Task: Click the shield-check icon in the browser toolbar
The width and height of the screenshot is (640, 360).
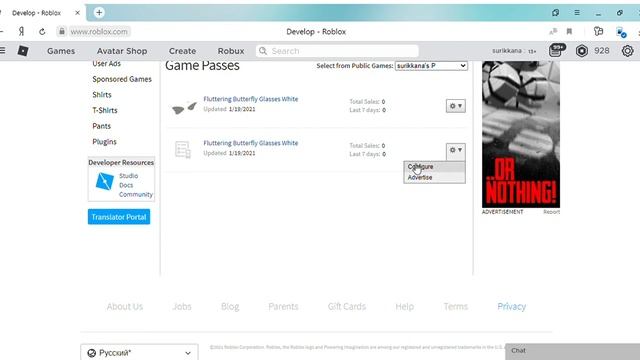Action: click(x=621, y=32)
